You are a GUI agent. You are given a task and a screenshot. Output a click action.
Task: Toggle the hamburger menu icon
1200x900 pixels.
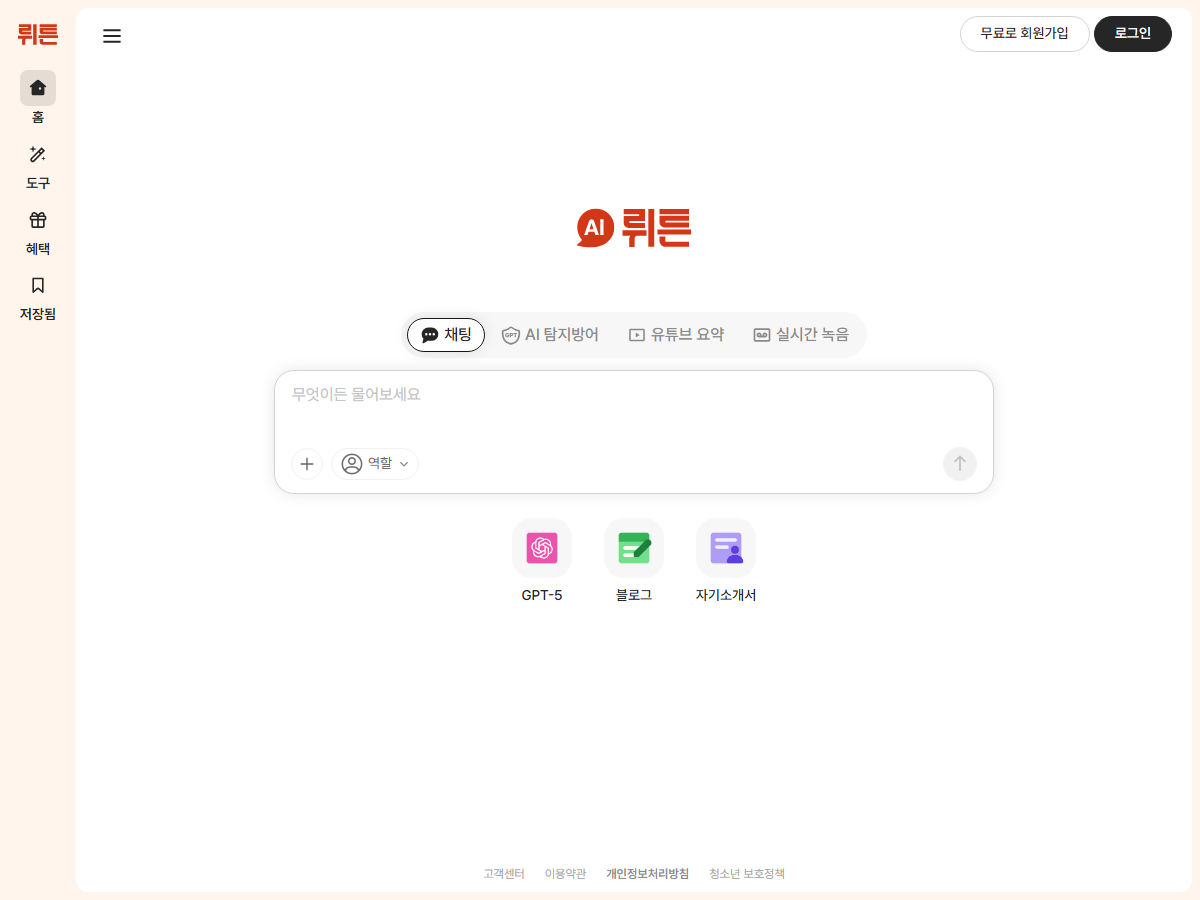click(x=112, y=36)
